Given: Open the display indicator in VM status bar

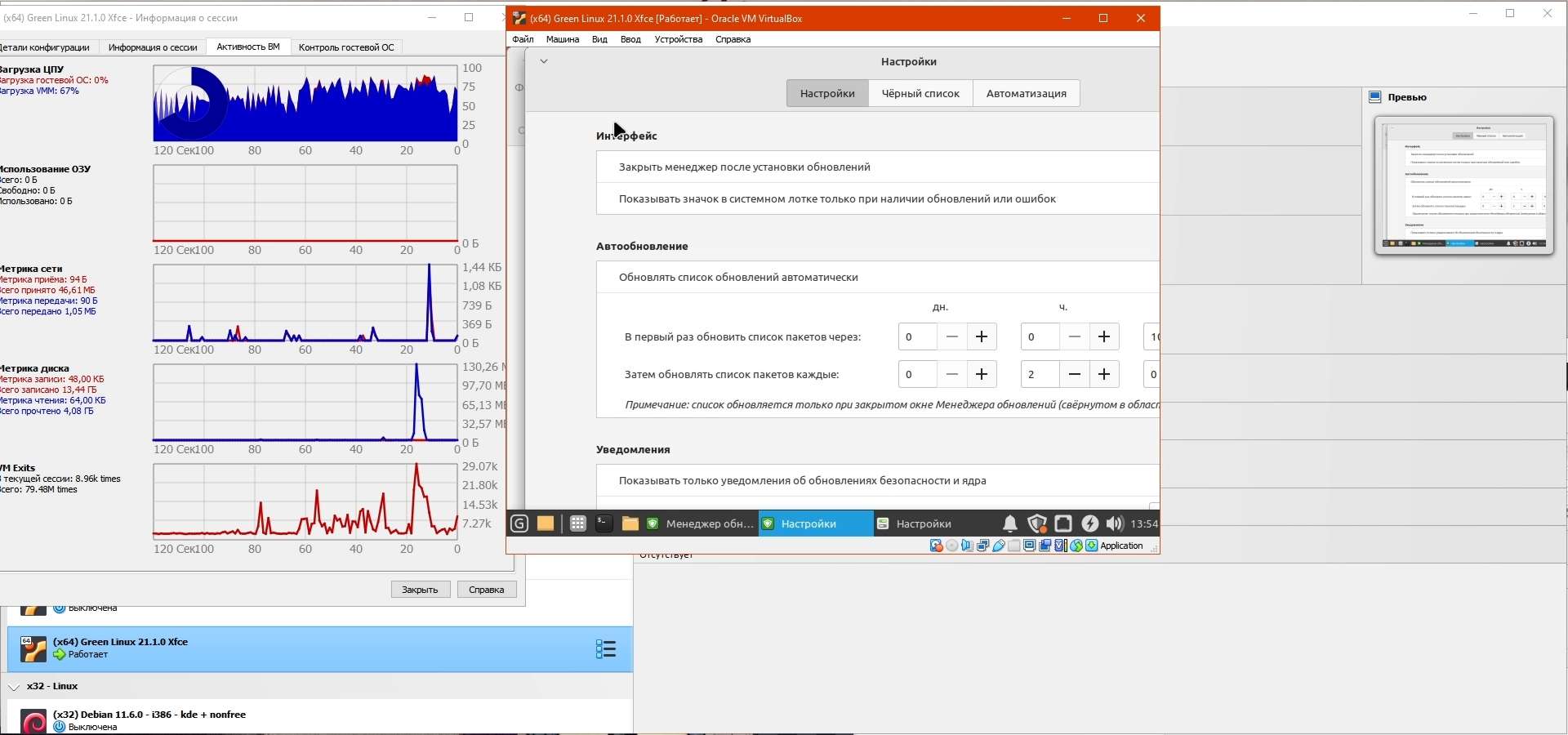Looking at the screenshot, I should point(1030,546).
